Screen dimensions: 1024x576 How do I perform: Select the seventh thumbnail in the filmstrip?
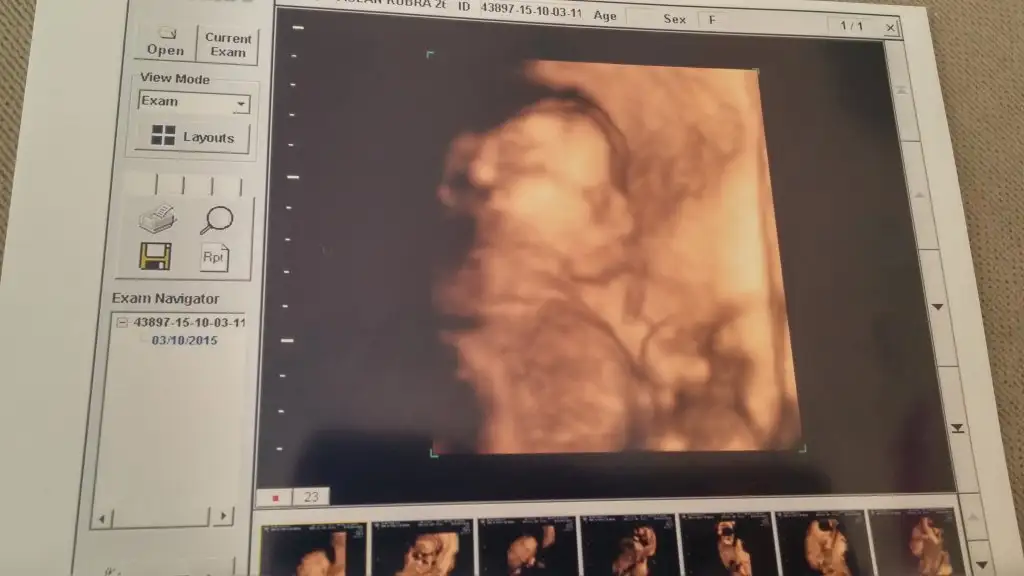[916, 542]
